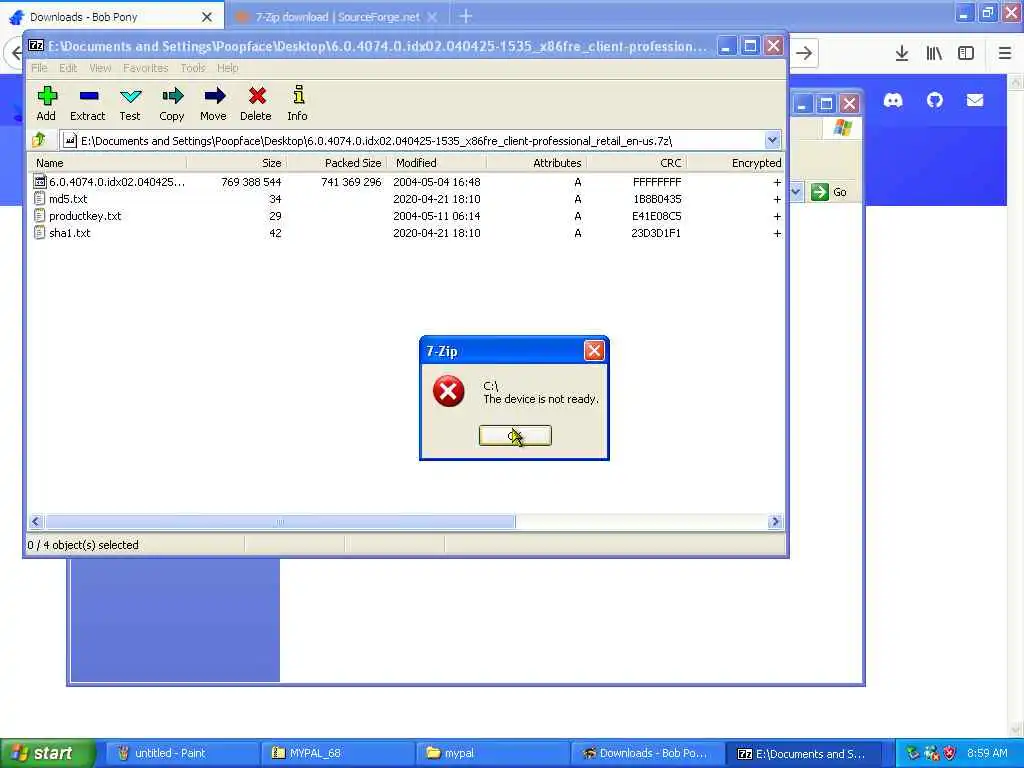
Task: Click the red shield system tray icon
Action: pos(949,754)
